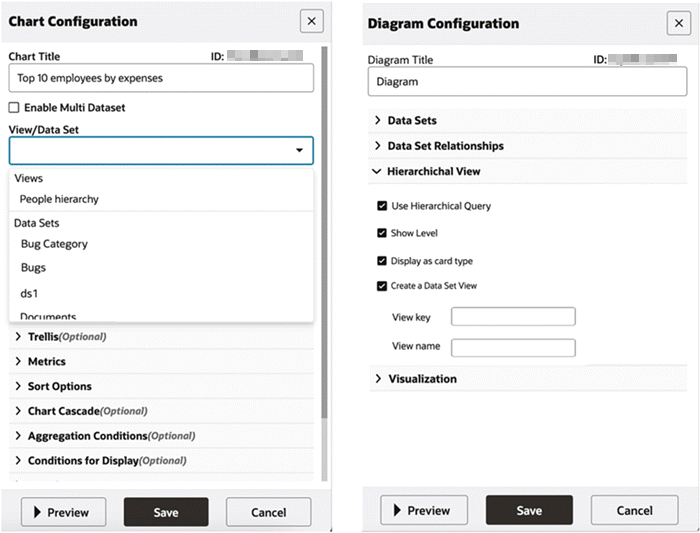Select People hierarchy from the Views list
The image size is (700, 533).
[x=59, y=199]
